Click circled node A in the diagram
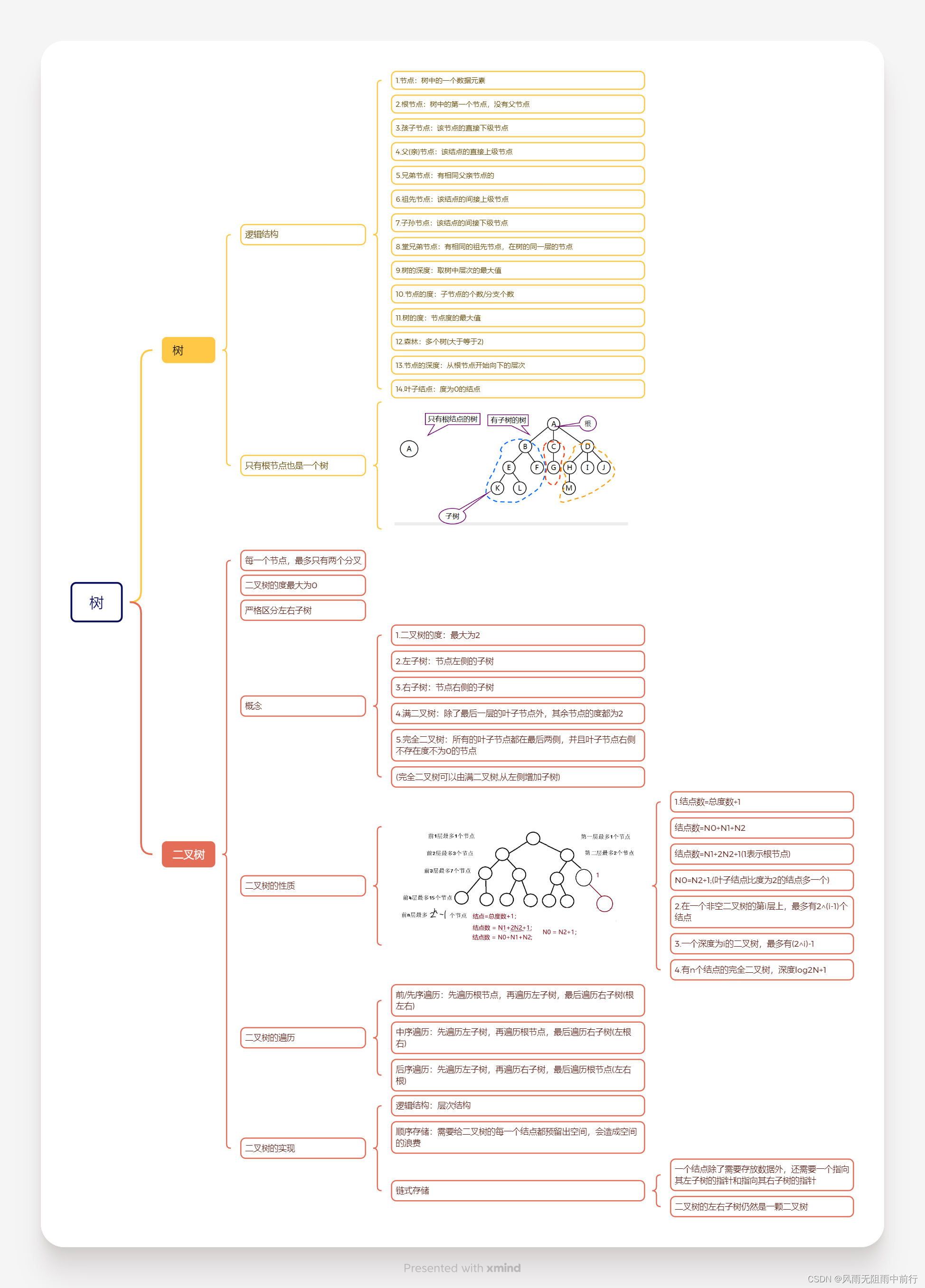This screenshot has height=1288, width=925. click(x=408, y=449)
